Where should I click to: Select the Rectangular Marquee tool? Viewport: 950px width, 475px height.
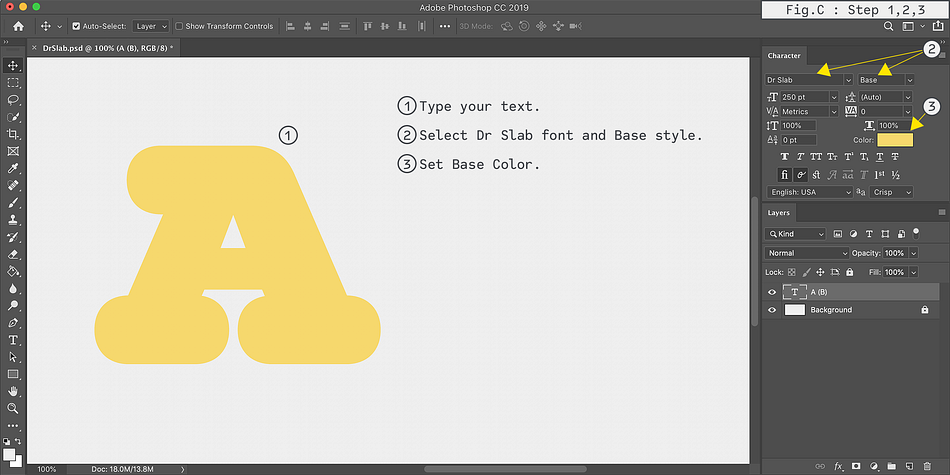click(13, 83)
